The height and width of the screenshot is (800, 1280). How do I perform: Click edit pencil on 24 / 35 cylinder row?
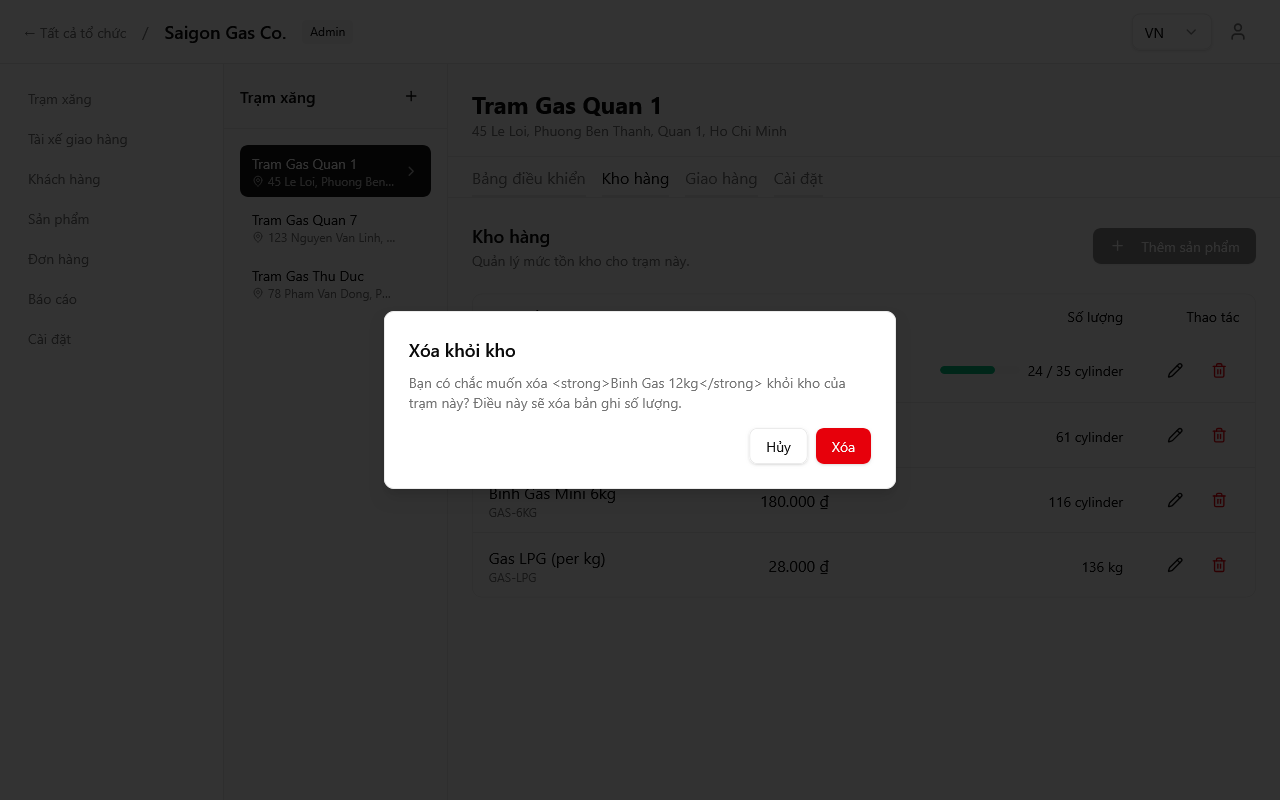point(1175,370)
